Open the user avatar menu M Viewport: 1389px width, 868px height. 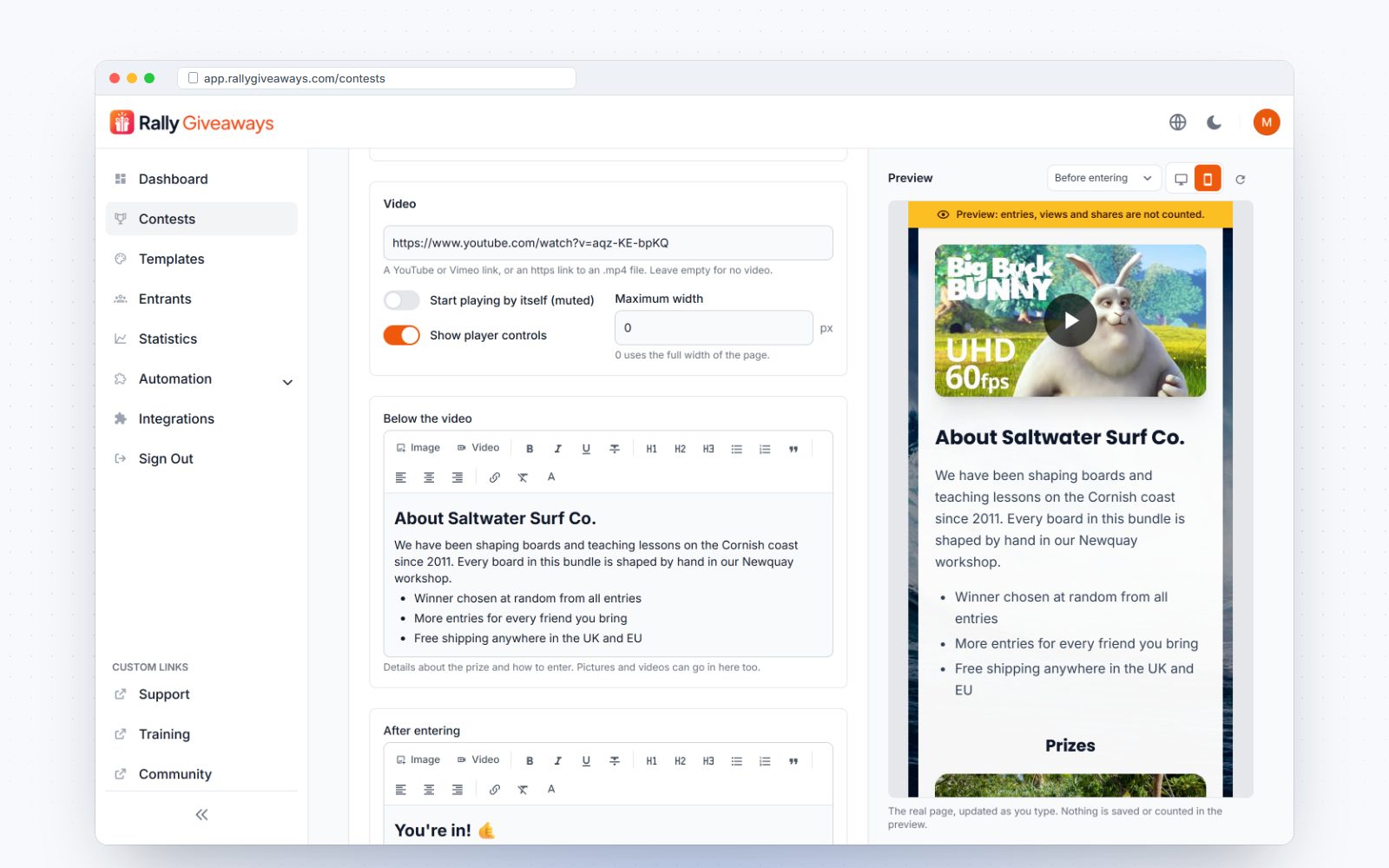[1267, 122]
